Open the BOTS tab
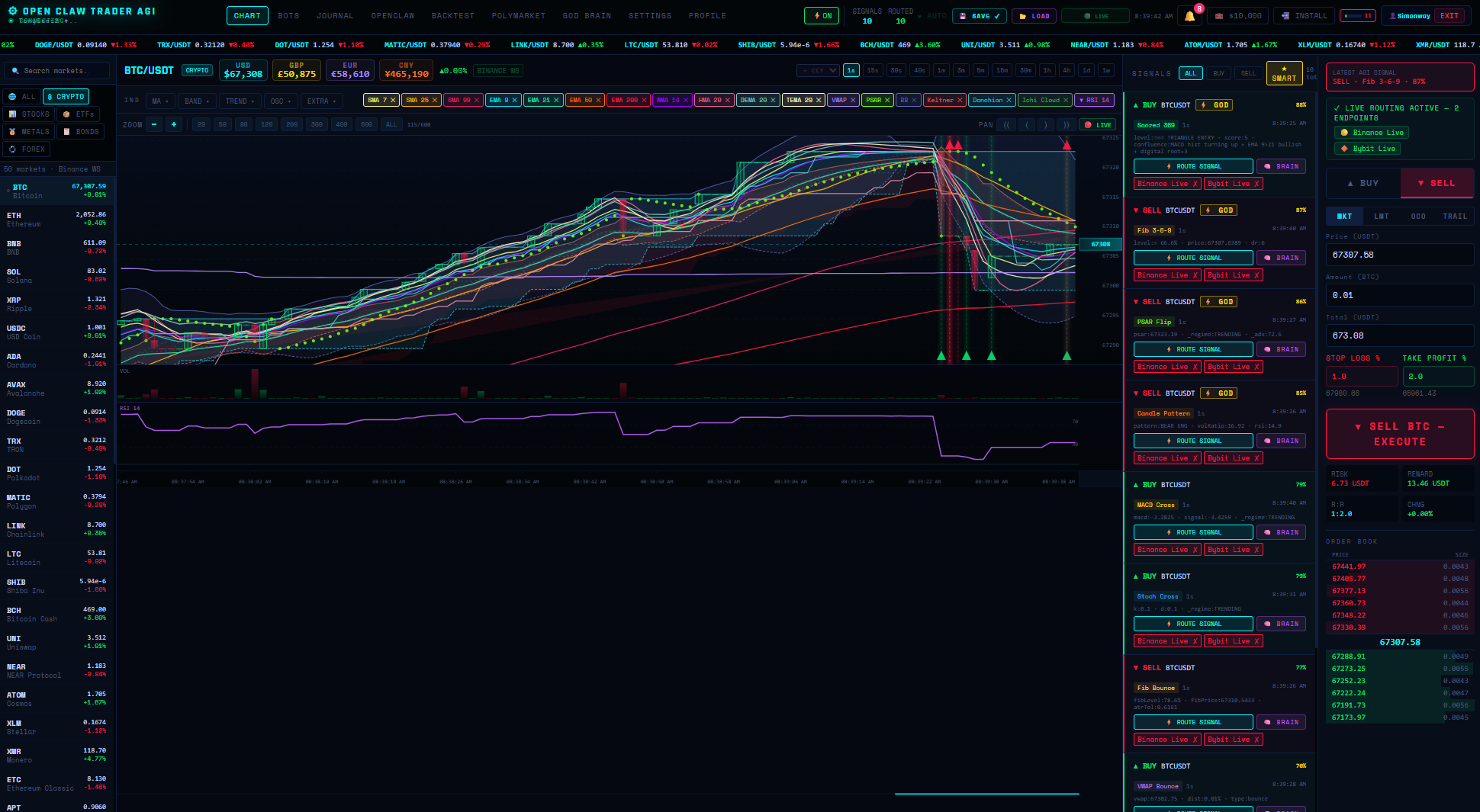1480x812 pixels. (x=288, y=15)
